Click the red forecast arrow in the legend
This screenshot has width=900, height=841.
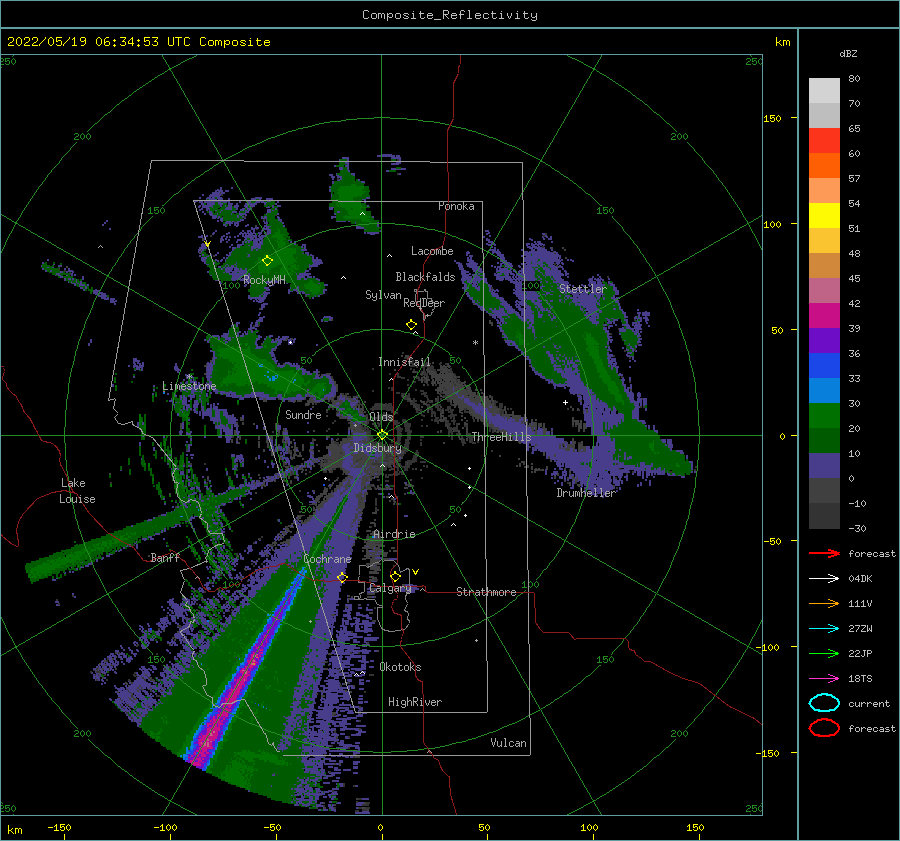[824, 553]
